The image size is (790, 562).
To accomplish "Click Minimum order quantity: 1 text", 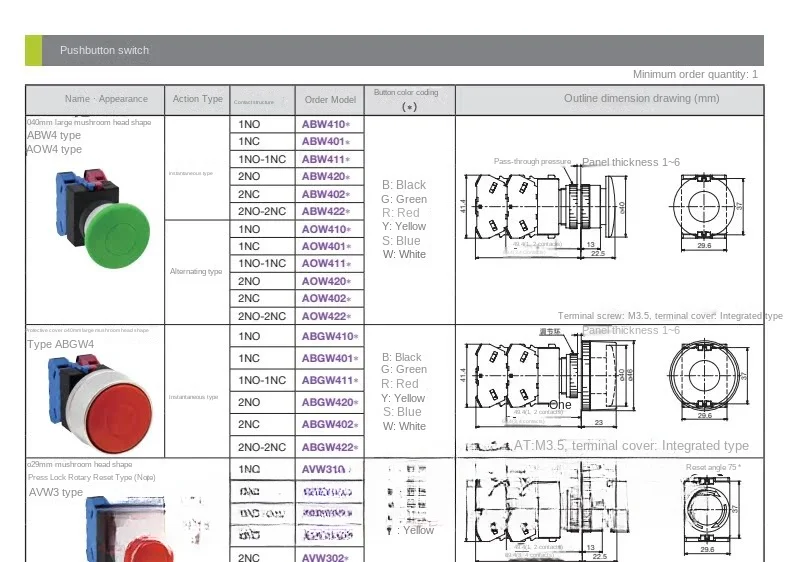I will pyautogui.click(x=695, y=75).
